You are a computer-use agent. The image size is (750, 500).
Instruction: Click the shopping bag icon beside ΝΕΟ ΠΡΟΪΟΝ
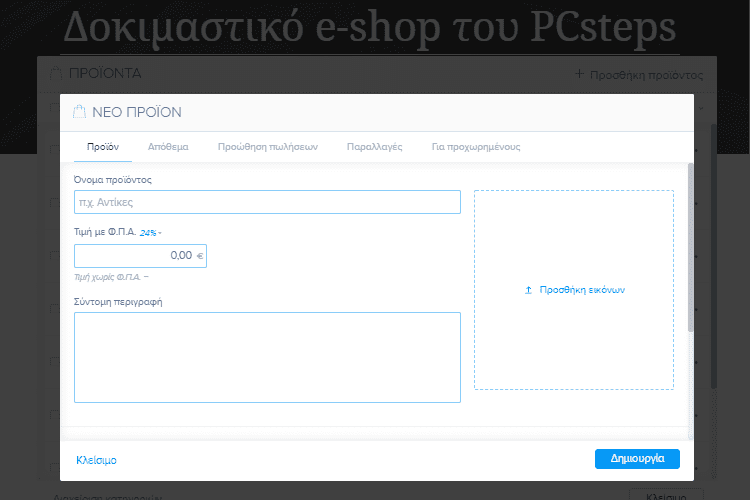(79, 112)
